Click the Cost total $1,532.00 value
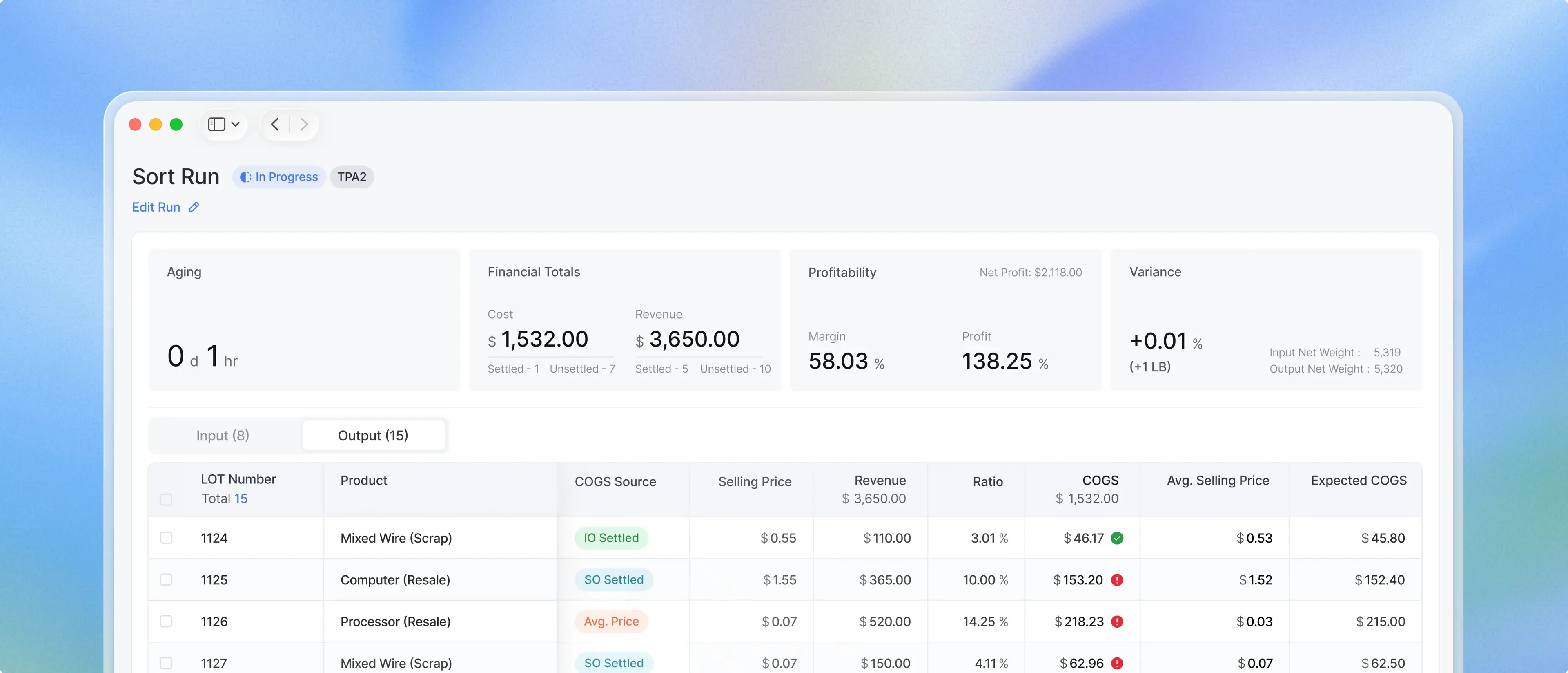 point(538,339)
